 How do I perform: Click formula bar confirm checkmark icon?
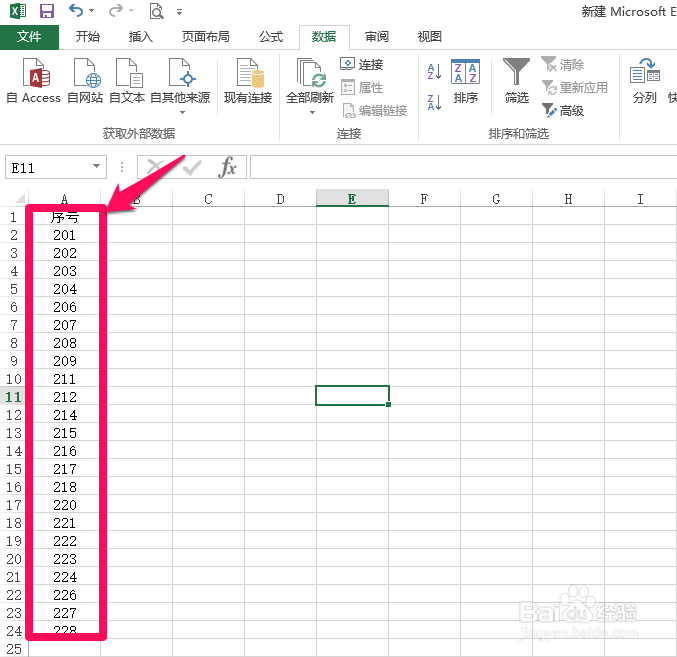(x=192, y=167)
